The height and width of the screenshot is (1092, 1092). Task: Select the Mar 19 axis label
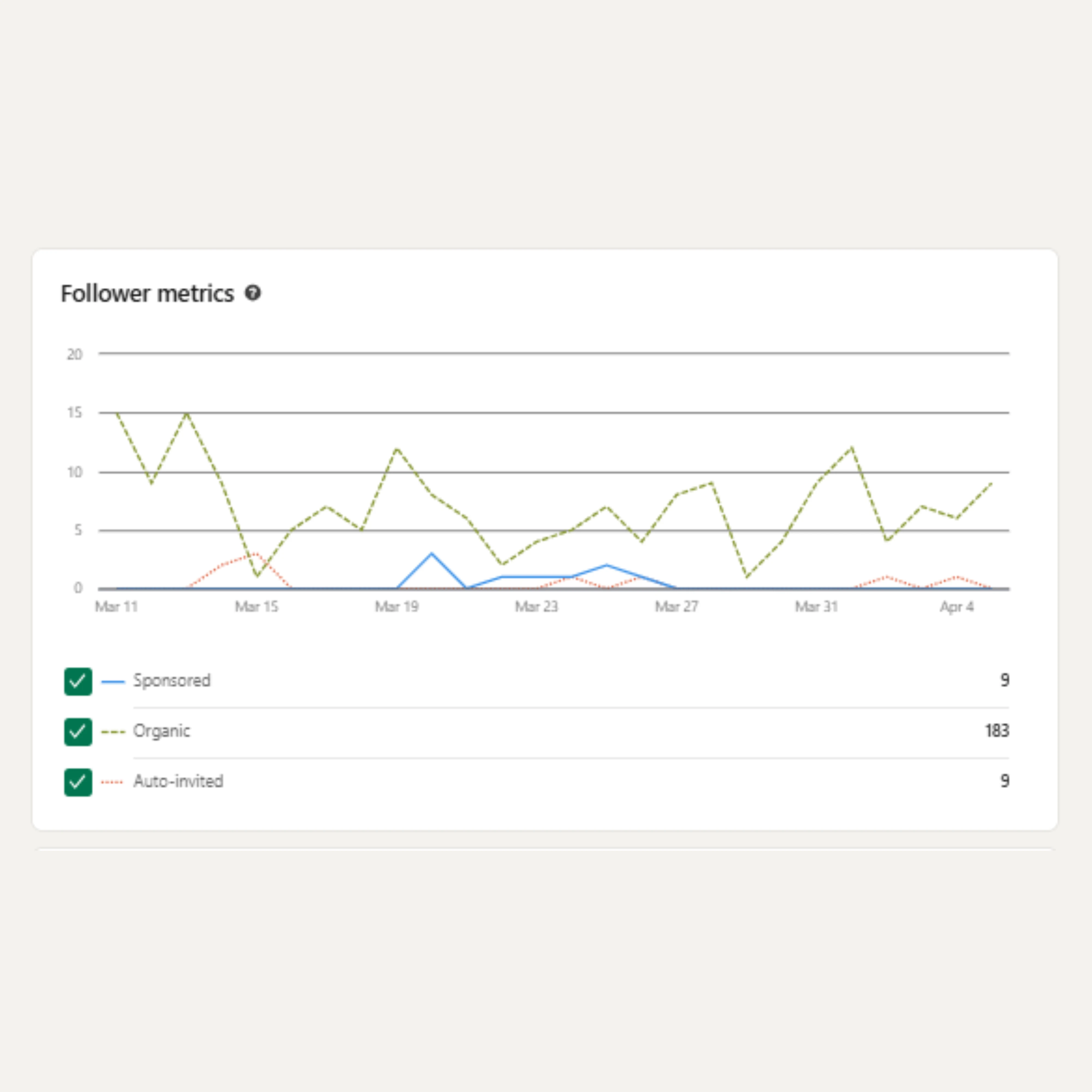pos(397,607)
